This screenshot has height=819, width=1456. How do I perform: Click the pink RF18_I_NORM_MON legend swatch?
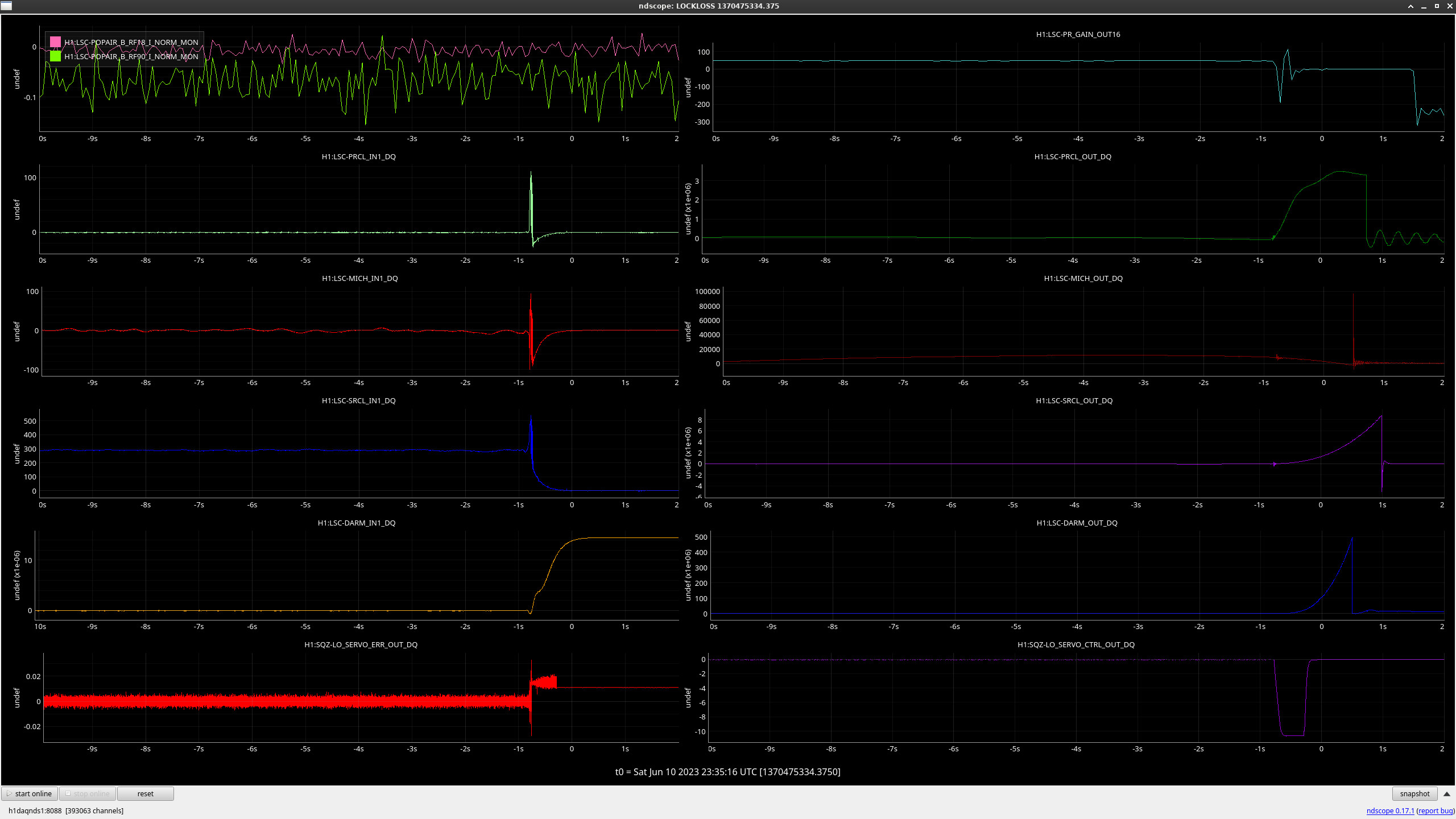pyautogui.click(x=55, y=42)
